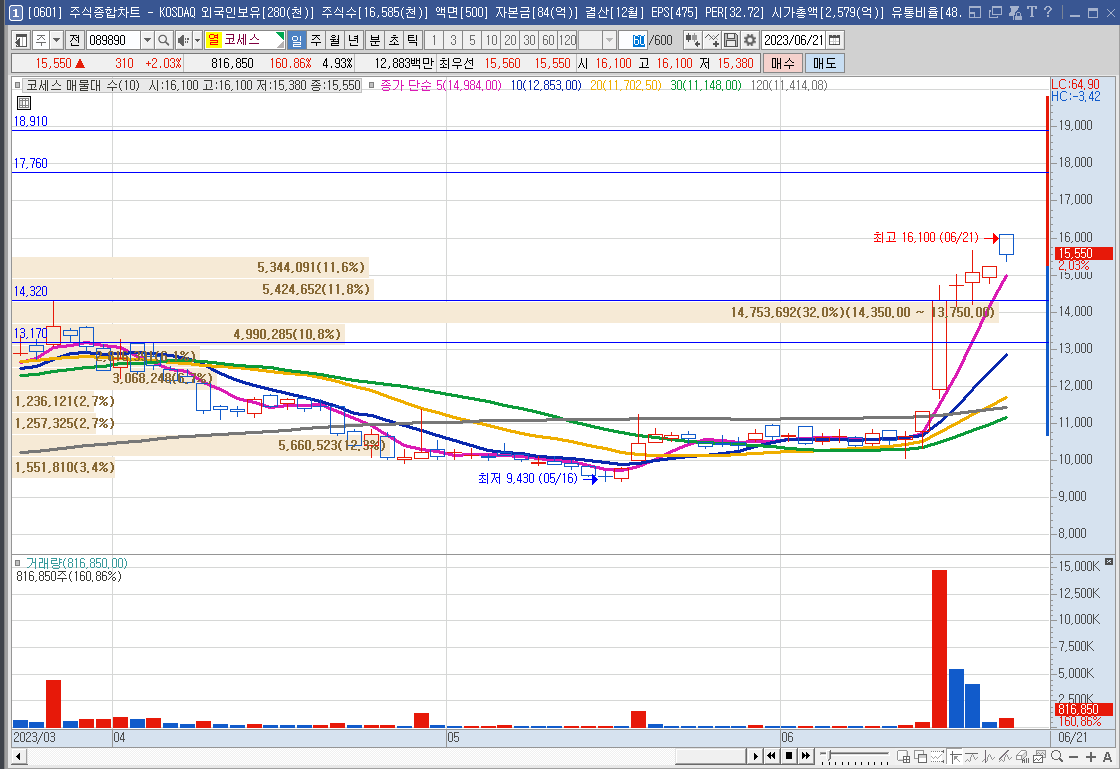The width and height of the screenshot is (1120, 769).
Task: Click the play replay button at bottom
Action: tap(755, 756)
